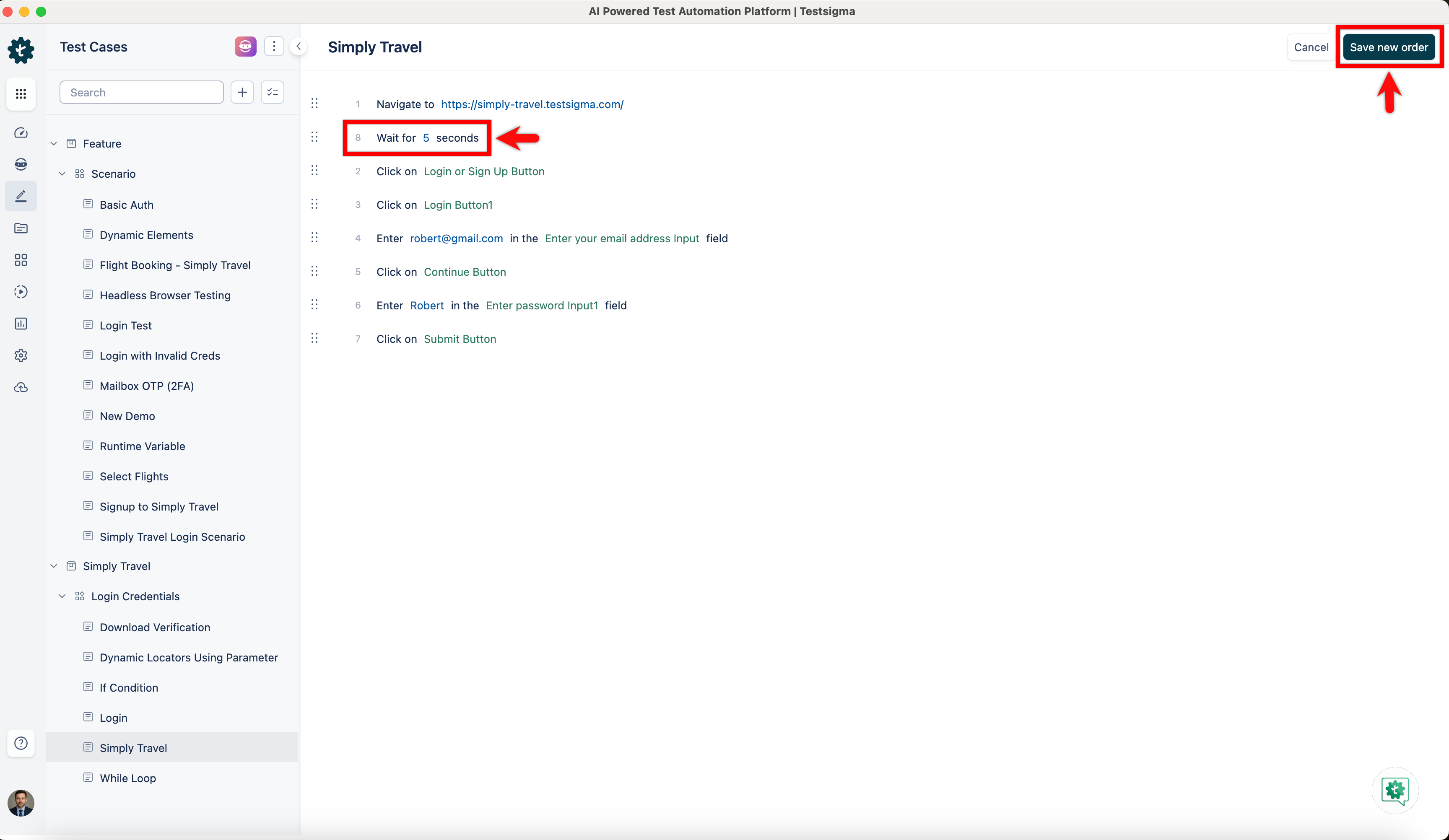This screenshot has width=1449, height=840.
Task: Open the Select Flights test case
Action: click(x=134, y=477)
